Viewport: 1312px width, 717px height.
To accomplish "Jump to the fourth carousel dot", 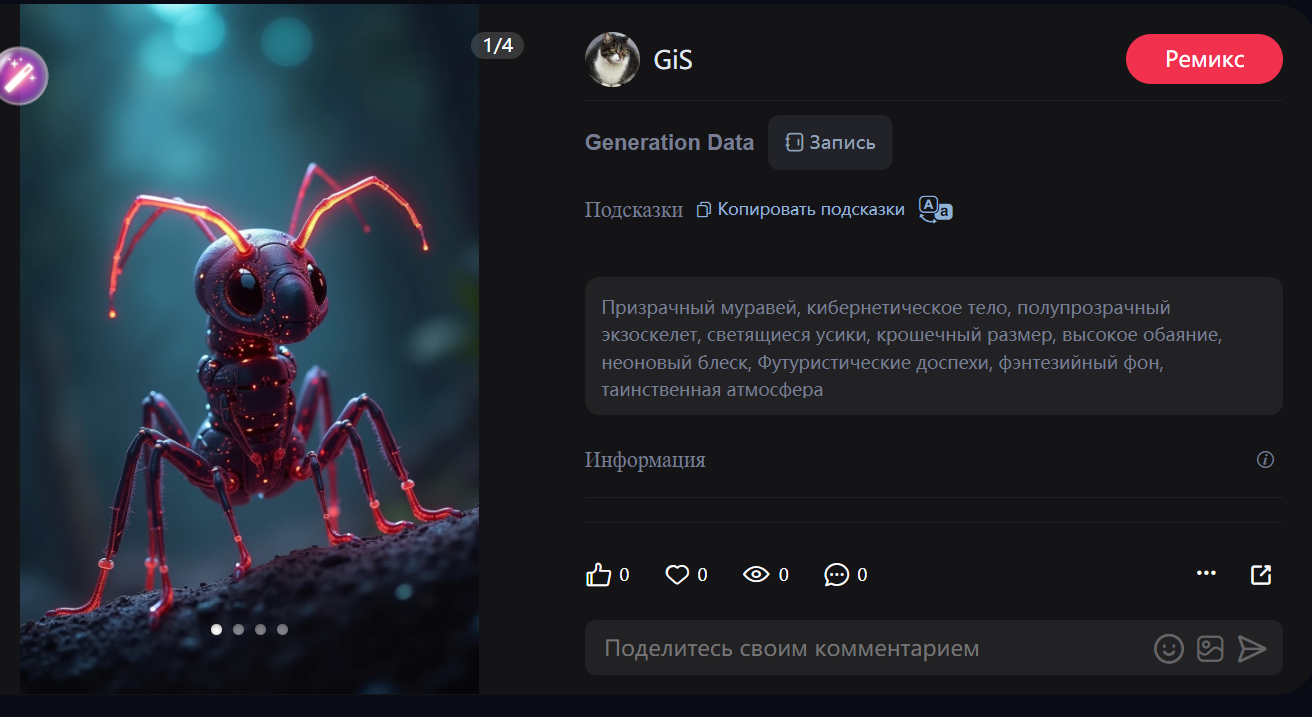I will tap(282, 630).
